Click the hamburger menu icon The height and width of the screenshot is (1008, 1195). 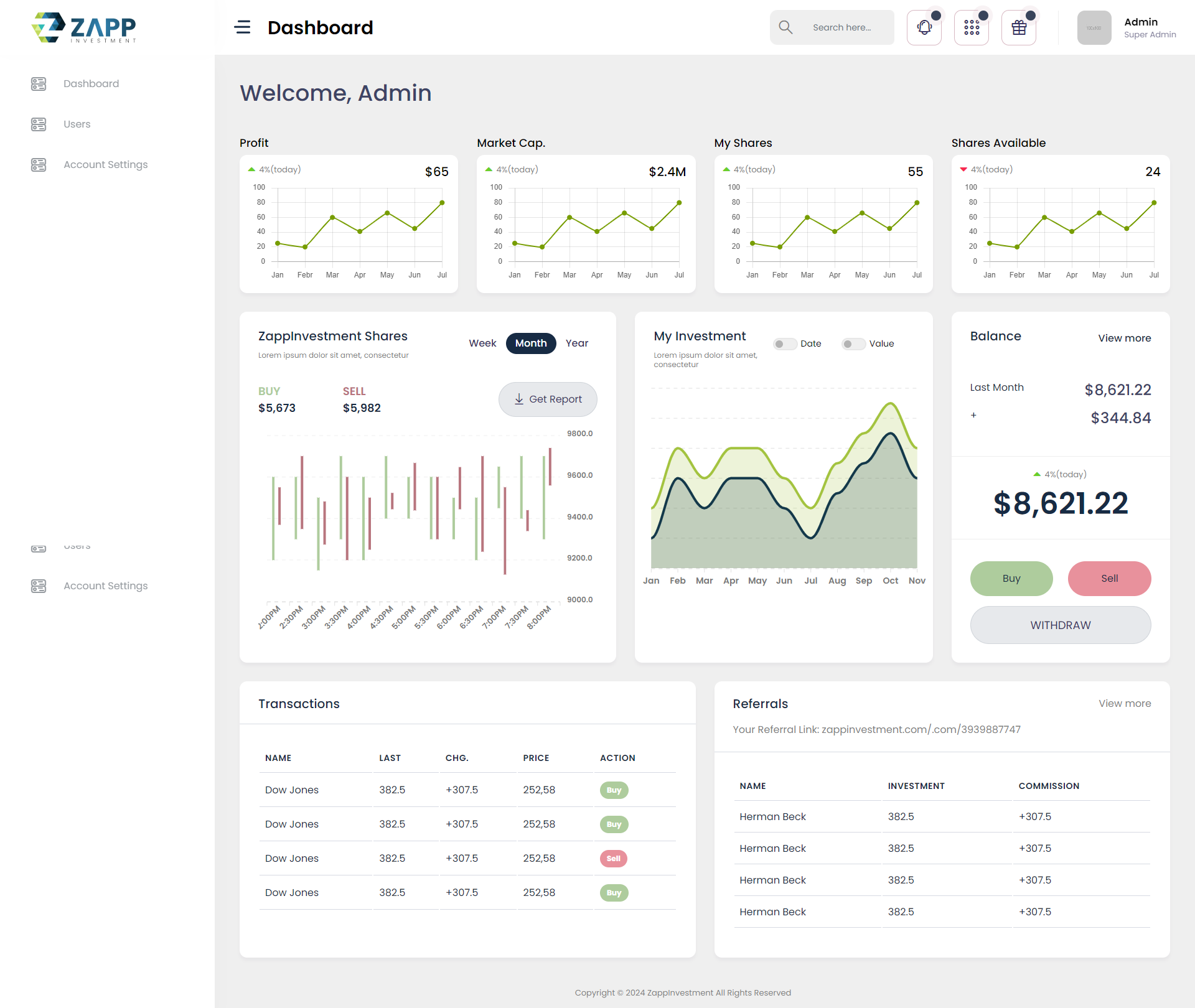click(x=242, y=27)
